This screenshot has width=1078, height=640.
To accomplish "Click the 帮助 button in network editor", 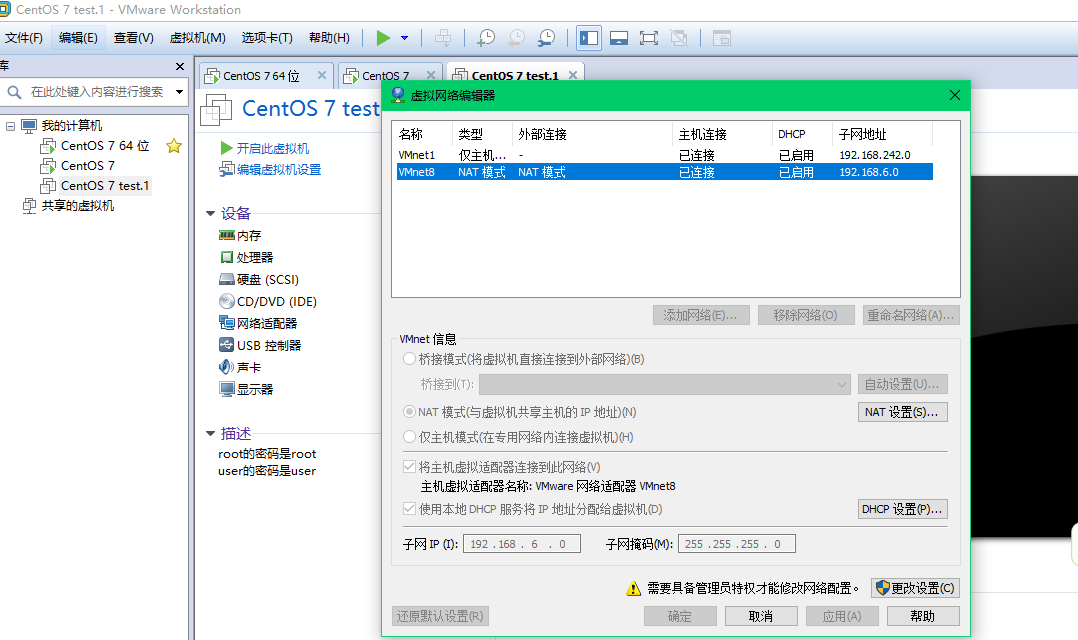I will (923, 616).
